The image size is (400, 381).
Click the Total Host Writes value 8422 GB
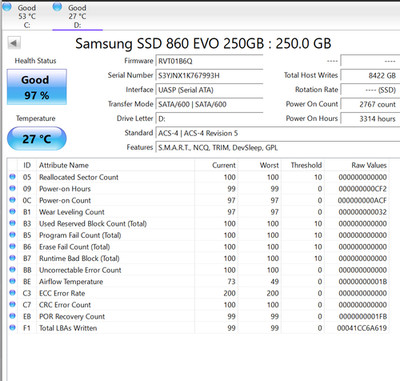pos(370,75)
